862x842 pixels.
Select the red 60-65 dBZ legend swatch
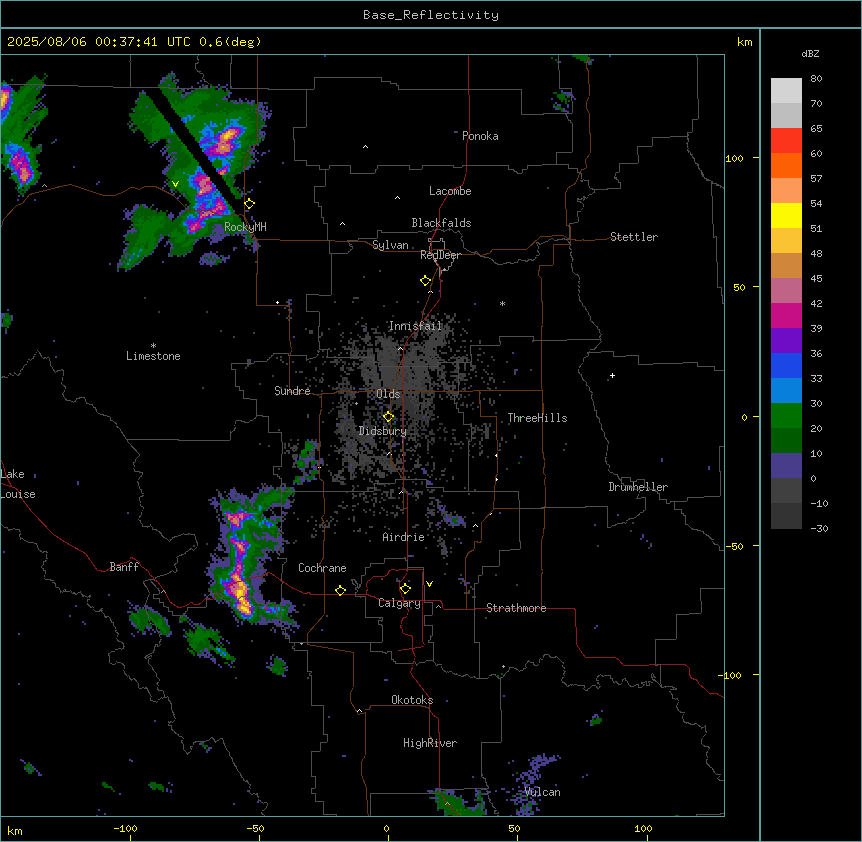[786, 140]
